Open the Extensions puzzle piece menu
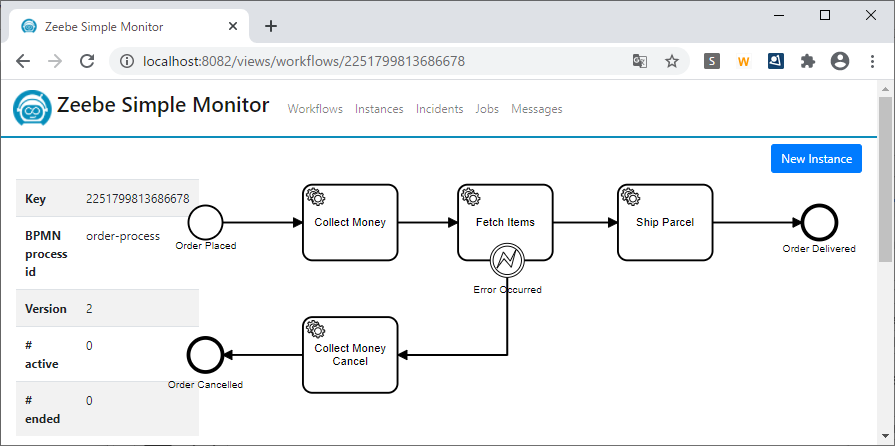The width and height of the screenshot is (895, 446). pos(808,61)
